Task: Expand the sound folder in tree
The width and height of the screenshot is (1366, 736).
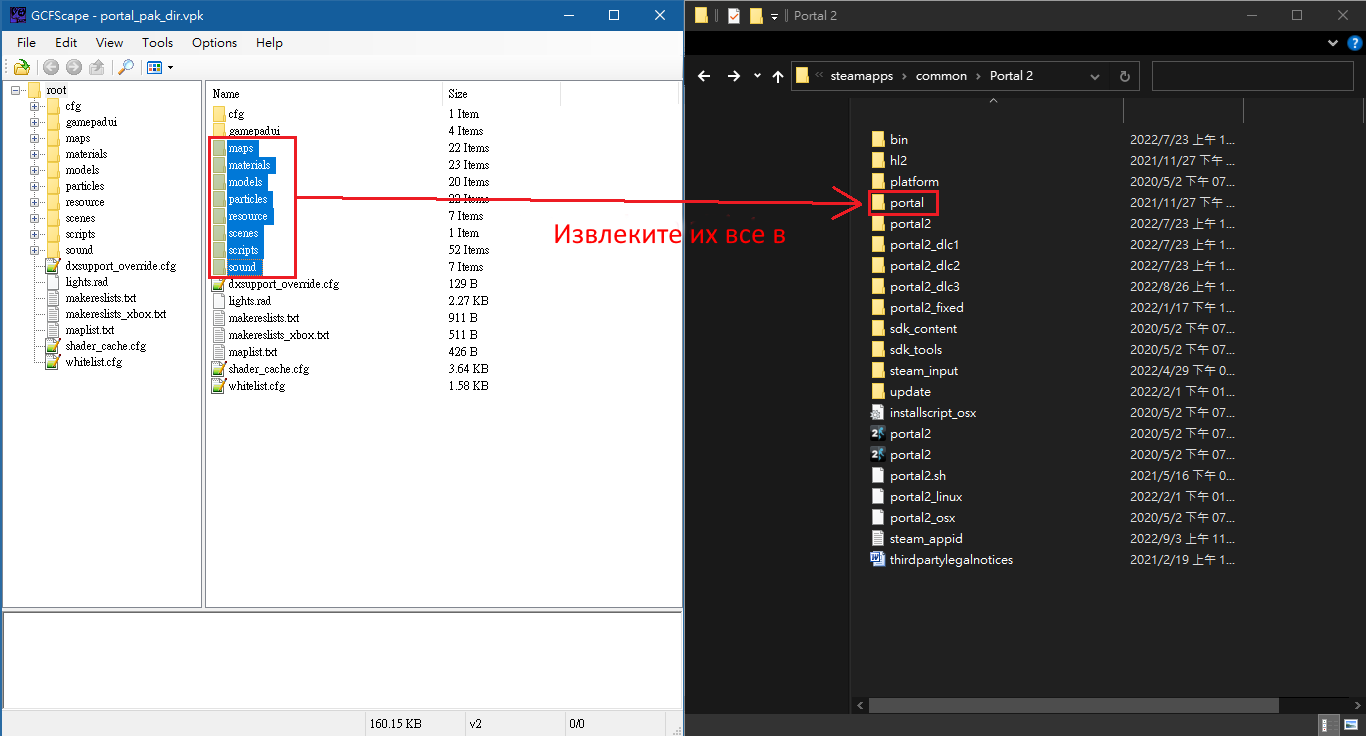Action: coord(34,250)
